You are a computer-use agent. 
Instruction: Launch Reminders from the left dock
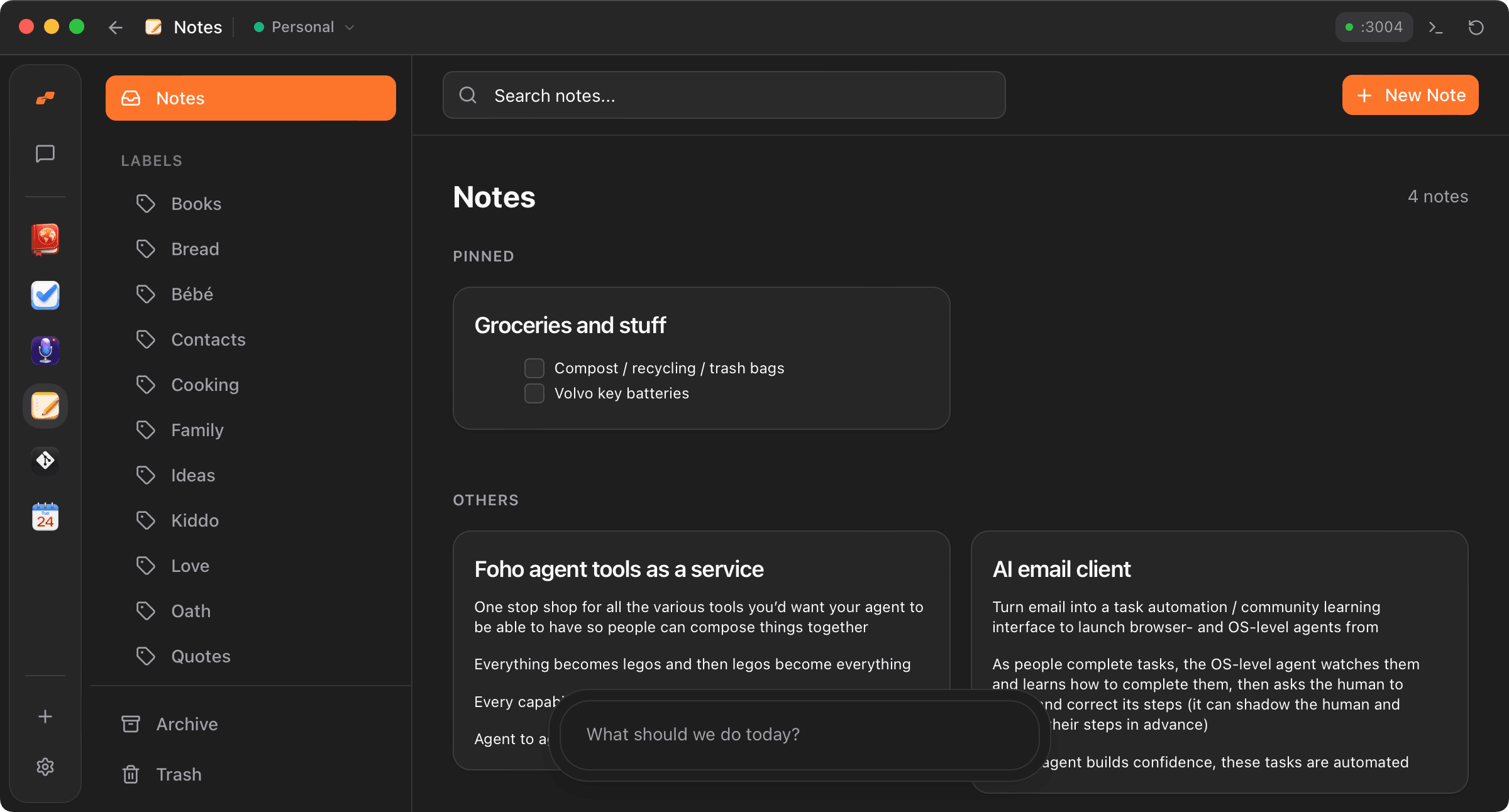45,295
